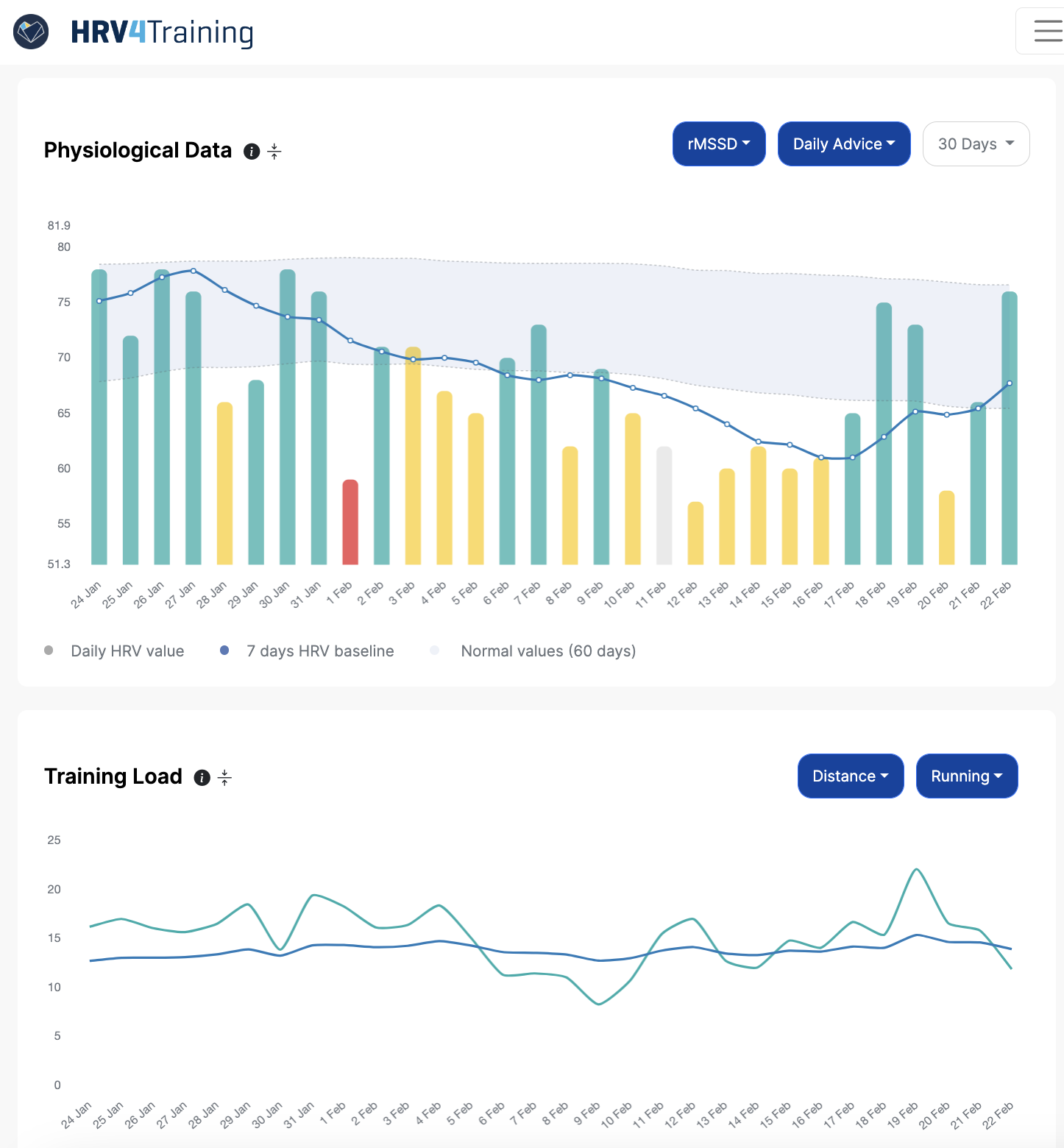Collapse the Training Load chart panel
This screenshot has height=1148, width=1064.
224,778
